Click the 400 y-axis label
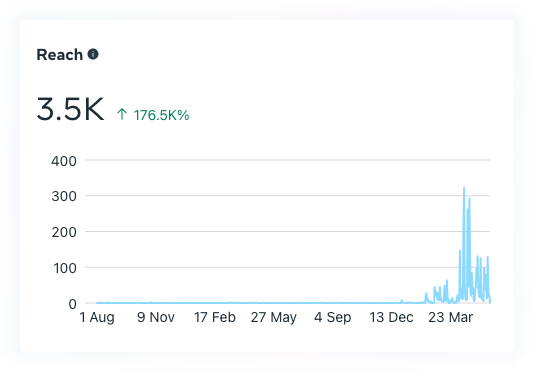The width and height of the screenshot is (554, 392). point(64,161)
